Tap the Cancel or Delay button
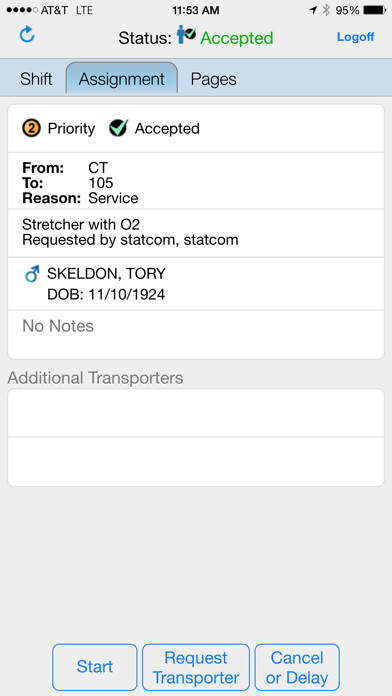 (297, 667)
